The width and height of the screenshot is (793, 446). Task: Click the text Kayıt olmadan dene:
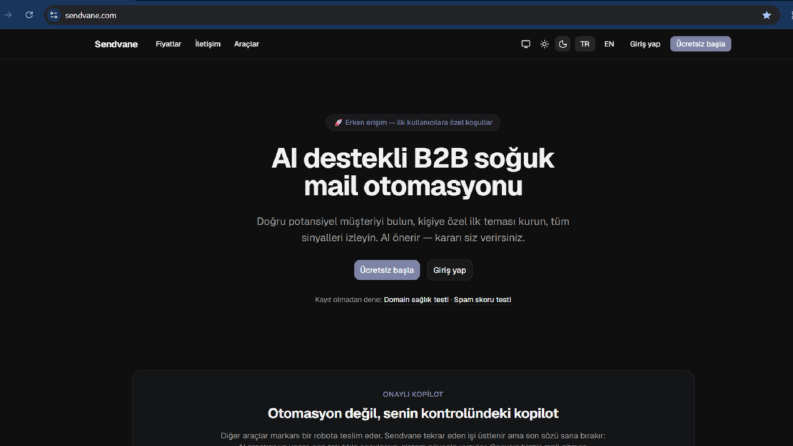click(x=348, y=299)
